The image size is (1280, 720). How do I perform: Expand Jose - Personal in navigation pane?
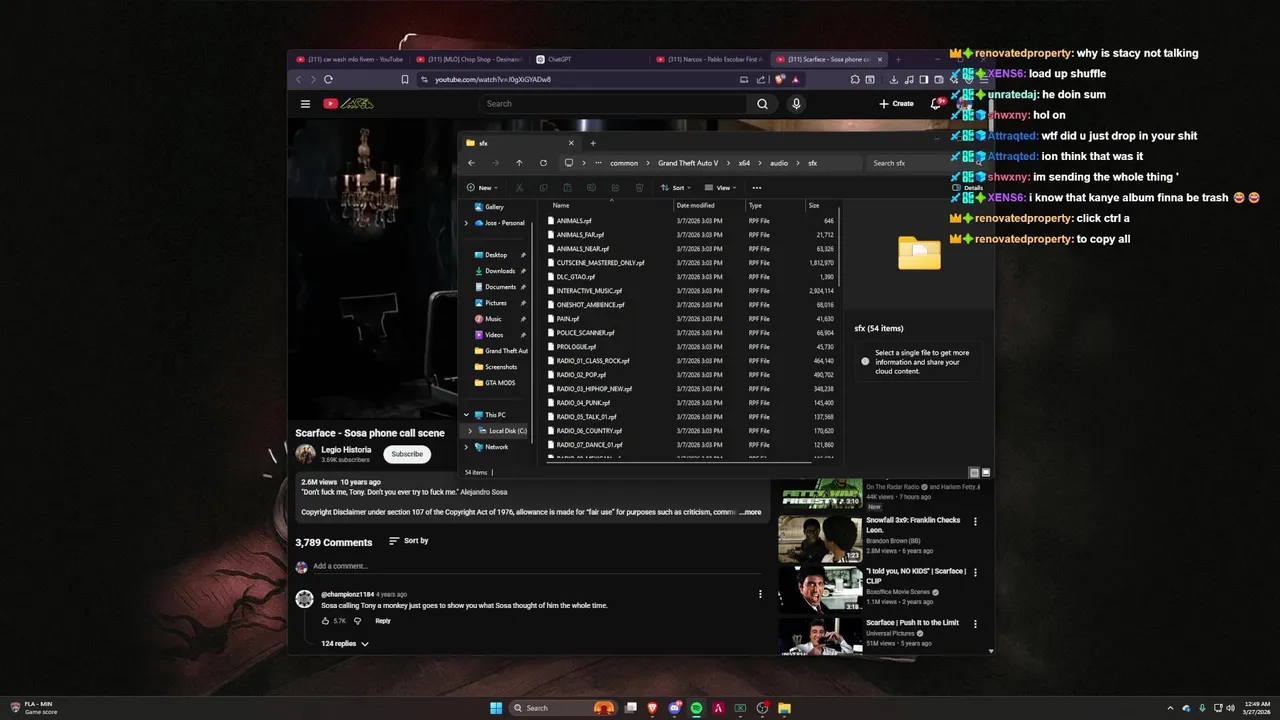pyautogui.click(x=466, y=223)
